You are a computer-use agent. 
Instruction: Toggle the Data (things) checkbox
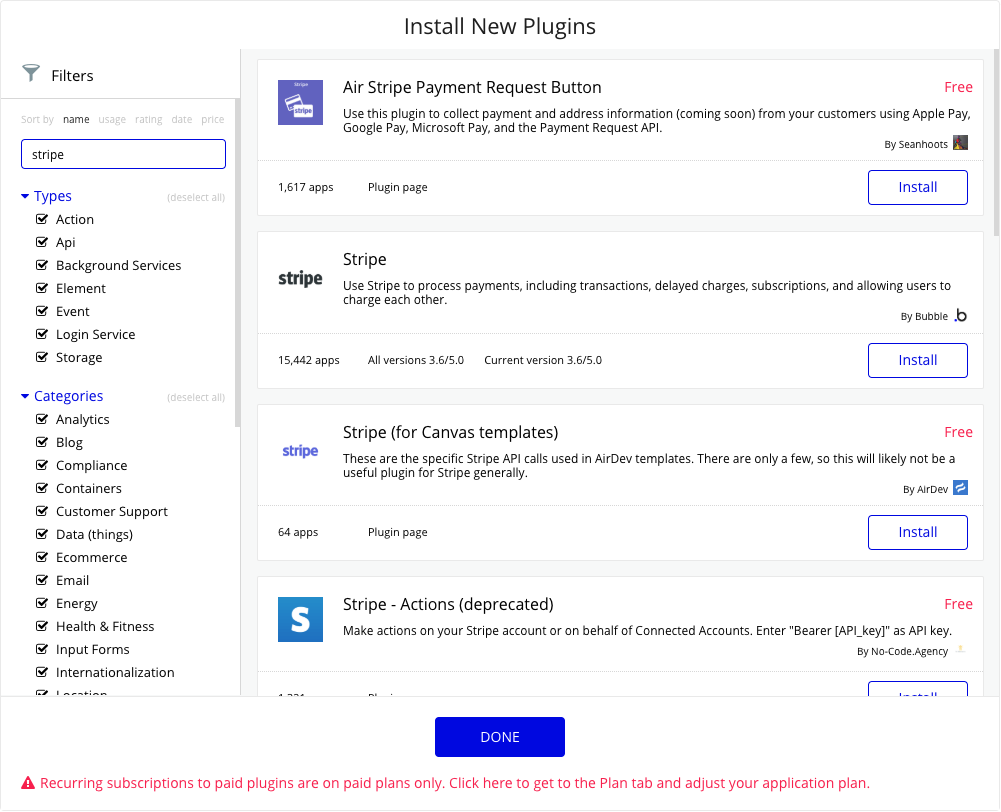(42, 534)
